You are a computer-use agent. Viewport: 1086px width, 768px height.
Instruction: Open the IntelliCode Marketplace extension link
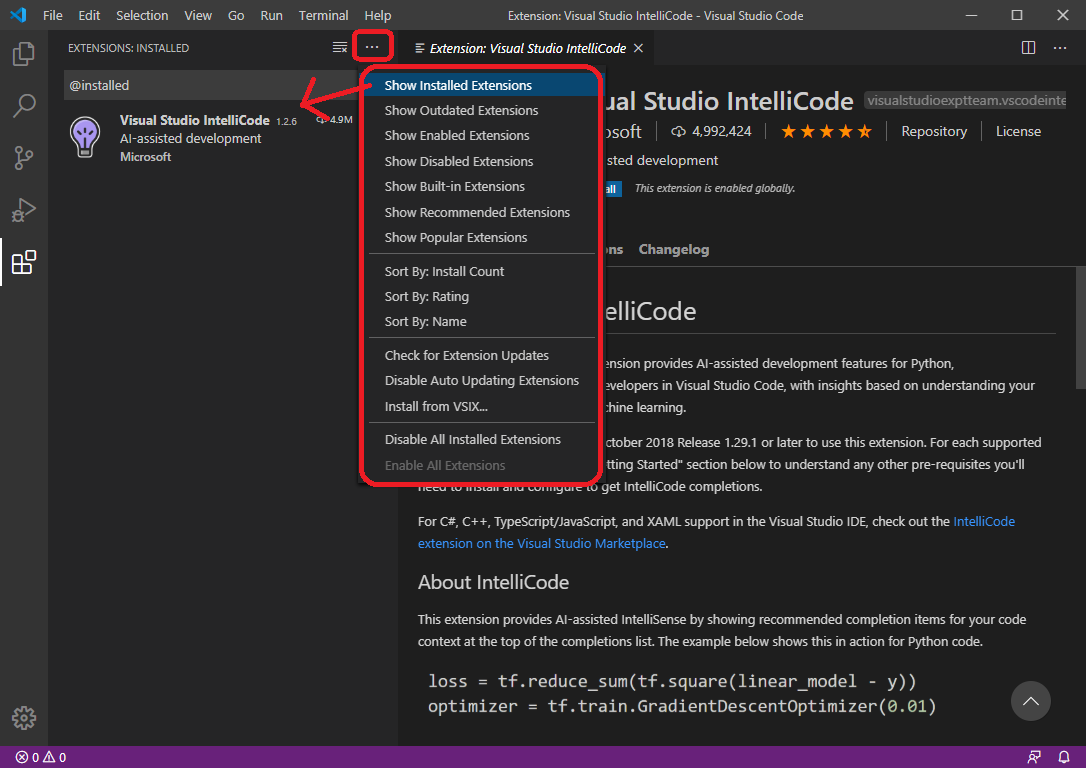click(716, 533)
